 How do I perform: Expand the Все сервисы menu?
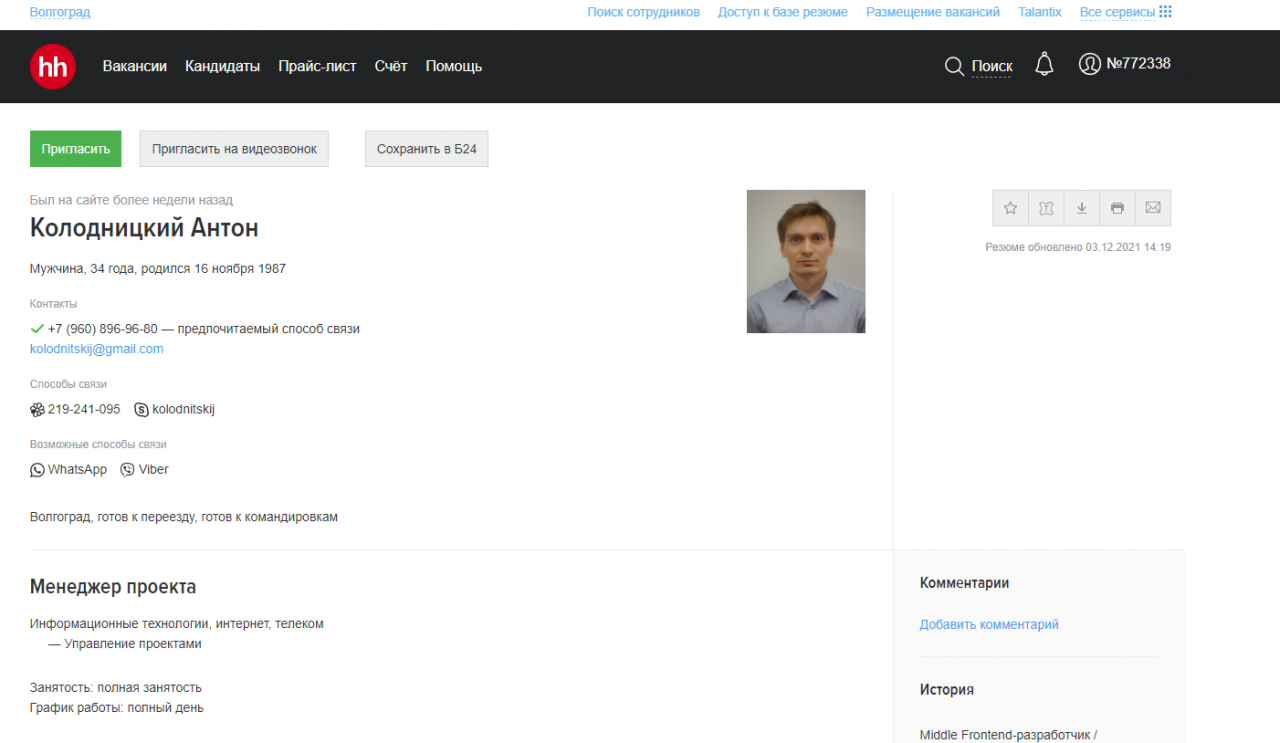coord(1125,12)
